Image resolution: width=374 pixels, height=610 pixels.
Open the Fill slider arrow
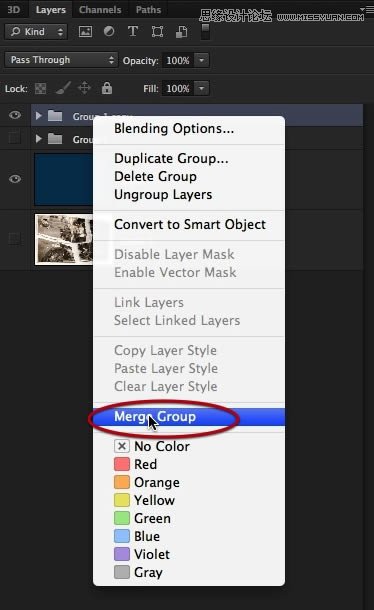coord(201,88)
